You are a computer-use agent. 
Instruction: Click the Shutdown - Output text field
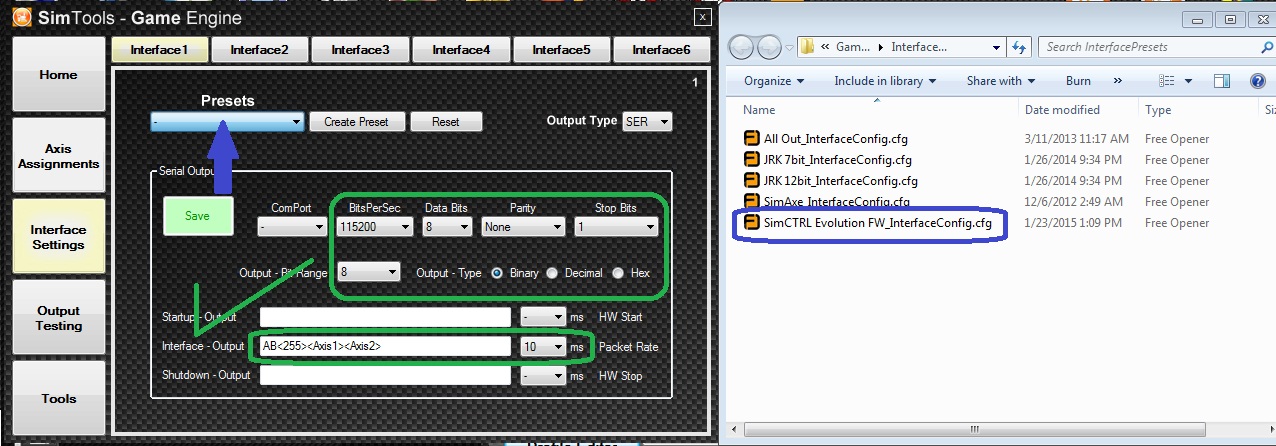click(x=385, y=376)
